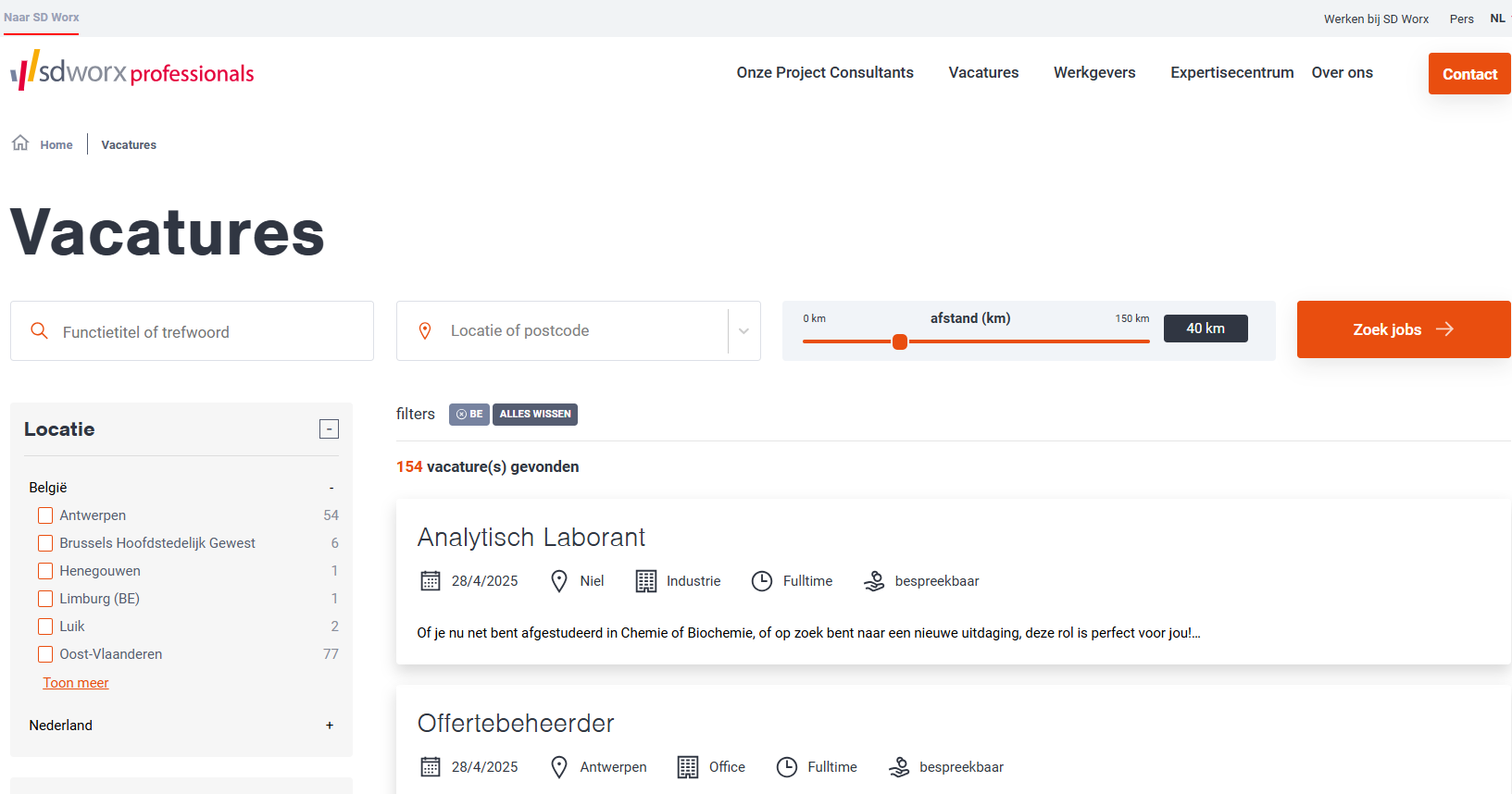
Task: Go to Werkgevers menu
Action: 1094,72
